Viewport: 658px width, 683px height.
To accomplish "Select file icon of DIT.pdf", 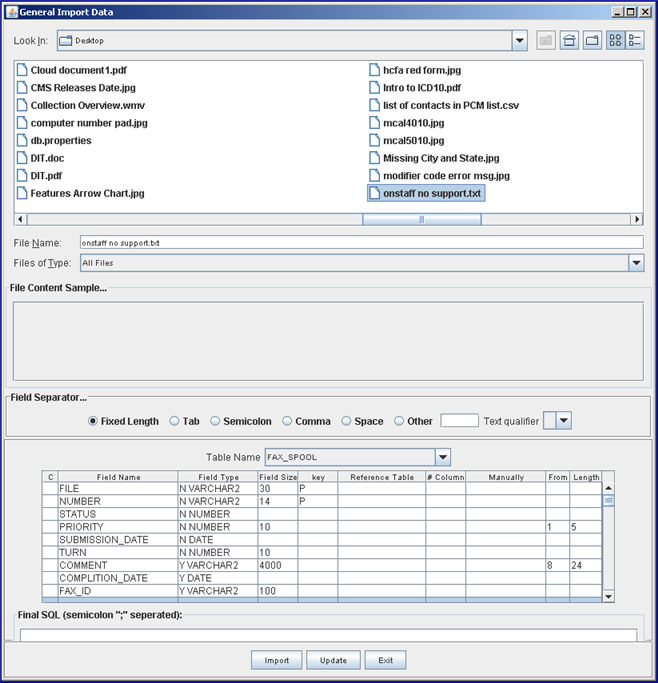I will tap(22, 176).
